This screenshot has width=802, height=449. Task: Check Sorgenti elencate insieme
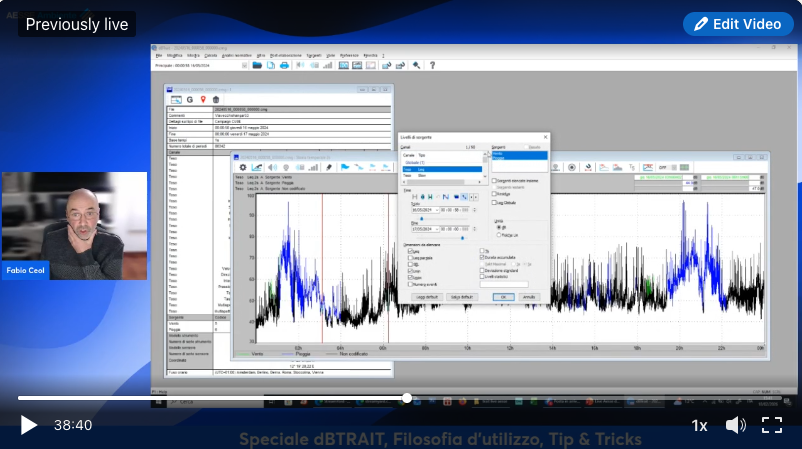tap(494, 181)
